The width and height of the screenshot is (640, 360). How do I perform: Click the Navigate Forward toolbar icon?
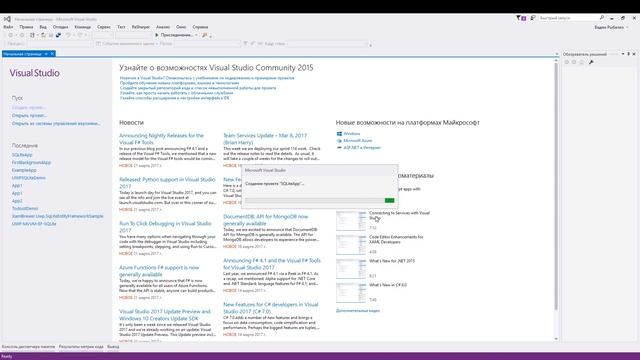pos(22,35)
